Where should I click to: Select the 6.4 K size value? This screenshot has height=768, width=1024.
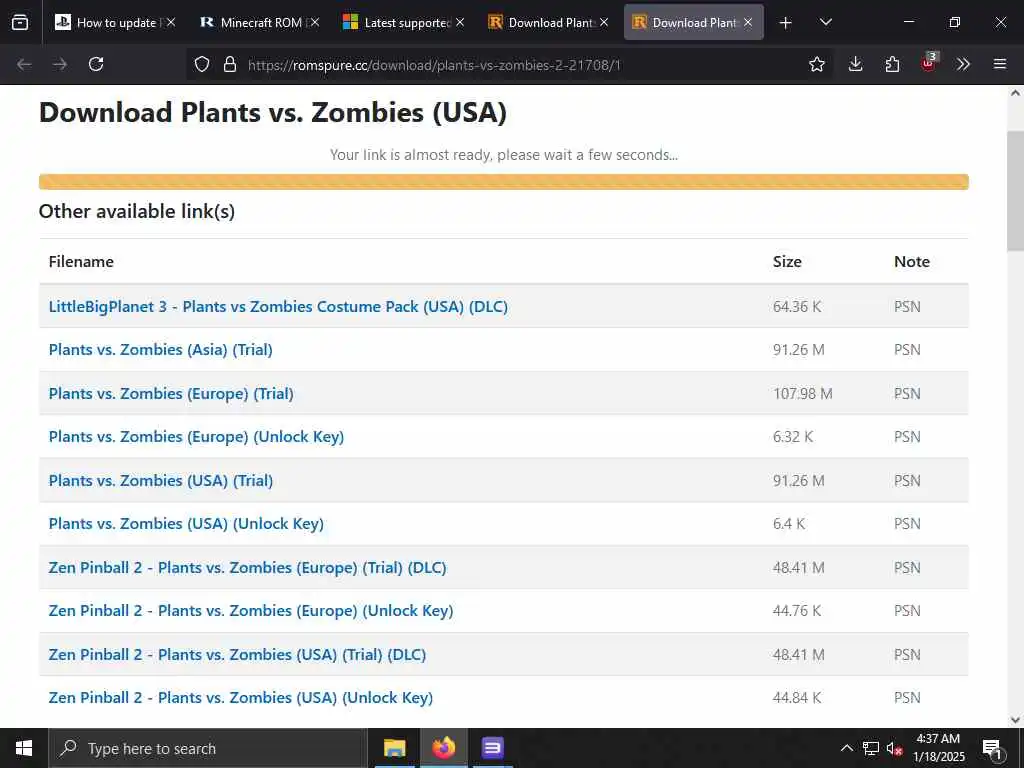[789, 523]
